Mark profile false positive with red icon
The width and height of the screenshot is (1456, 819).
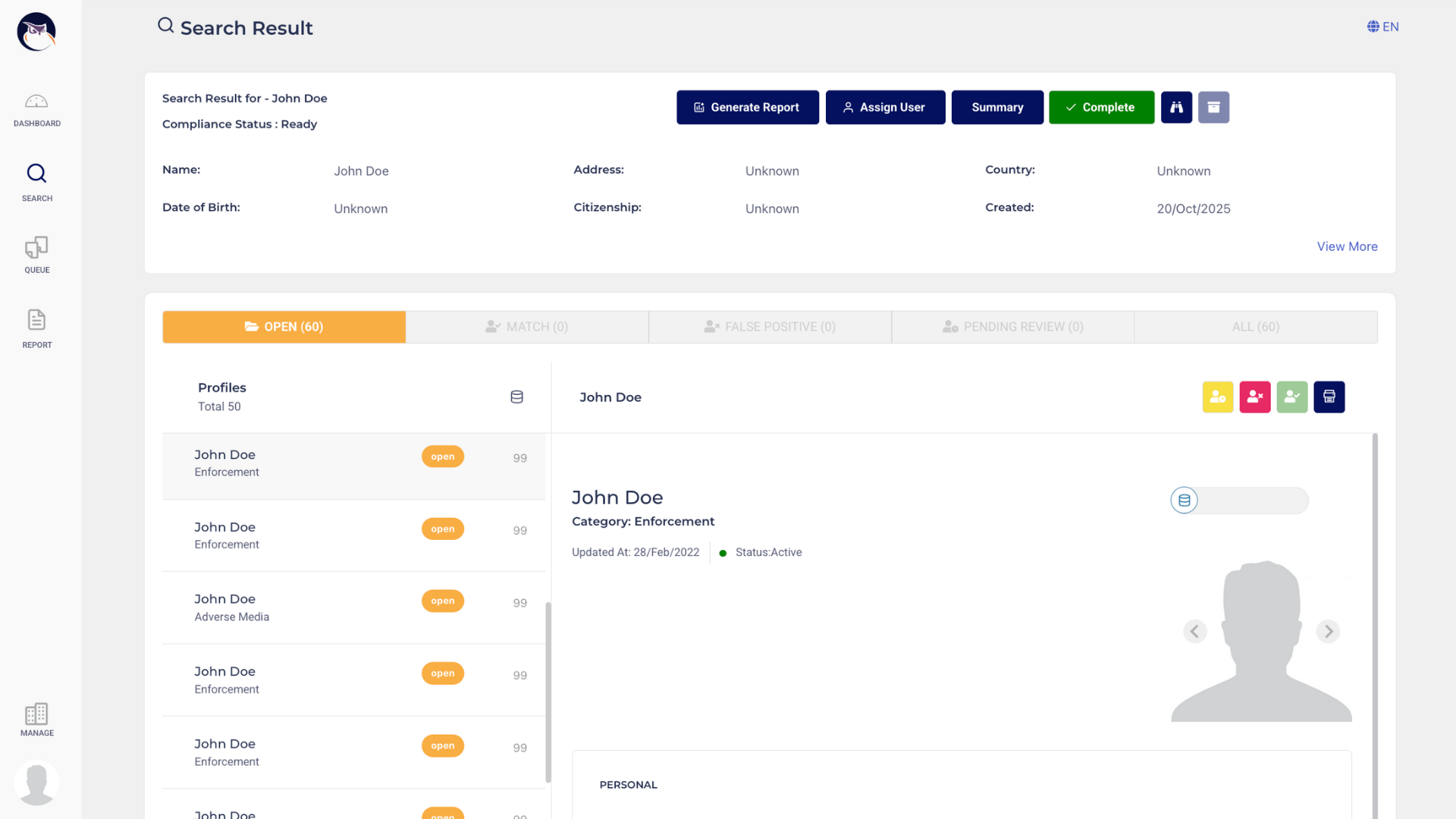(x=1255, y=397)
